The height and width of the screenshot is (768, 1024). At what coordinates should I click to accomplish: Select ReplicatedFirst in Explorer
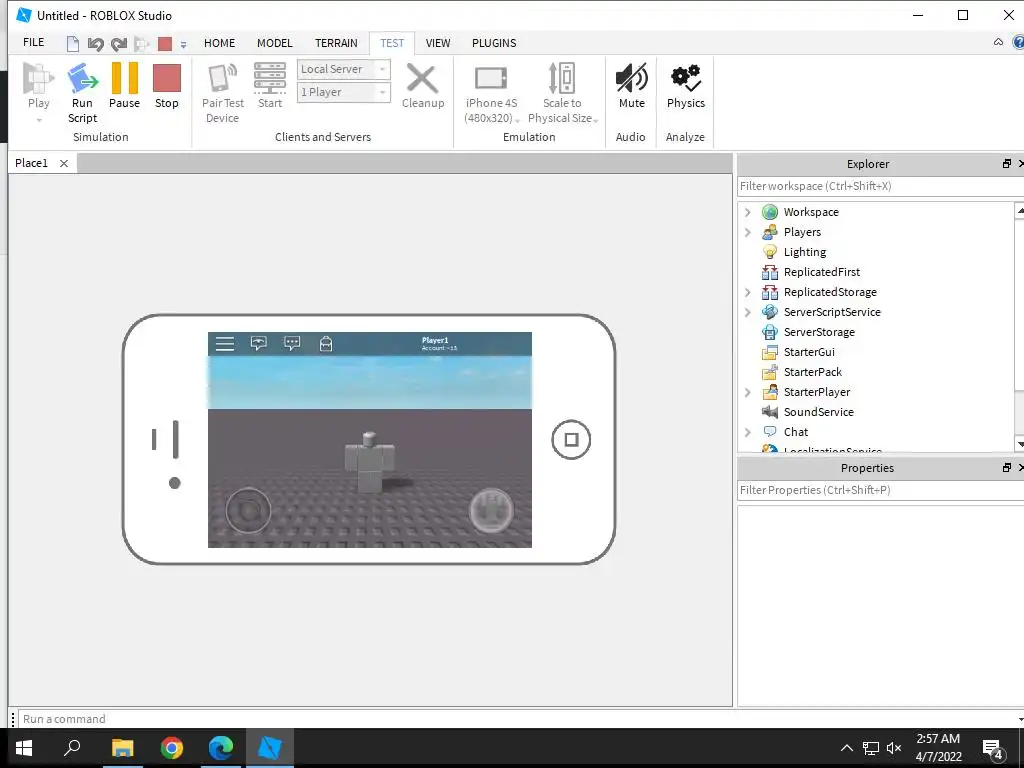[x=822, y=272]
